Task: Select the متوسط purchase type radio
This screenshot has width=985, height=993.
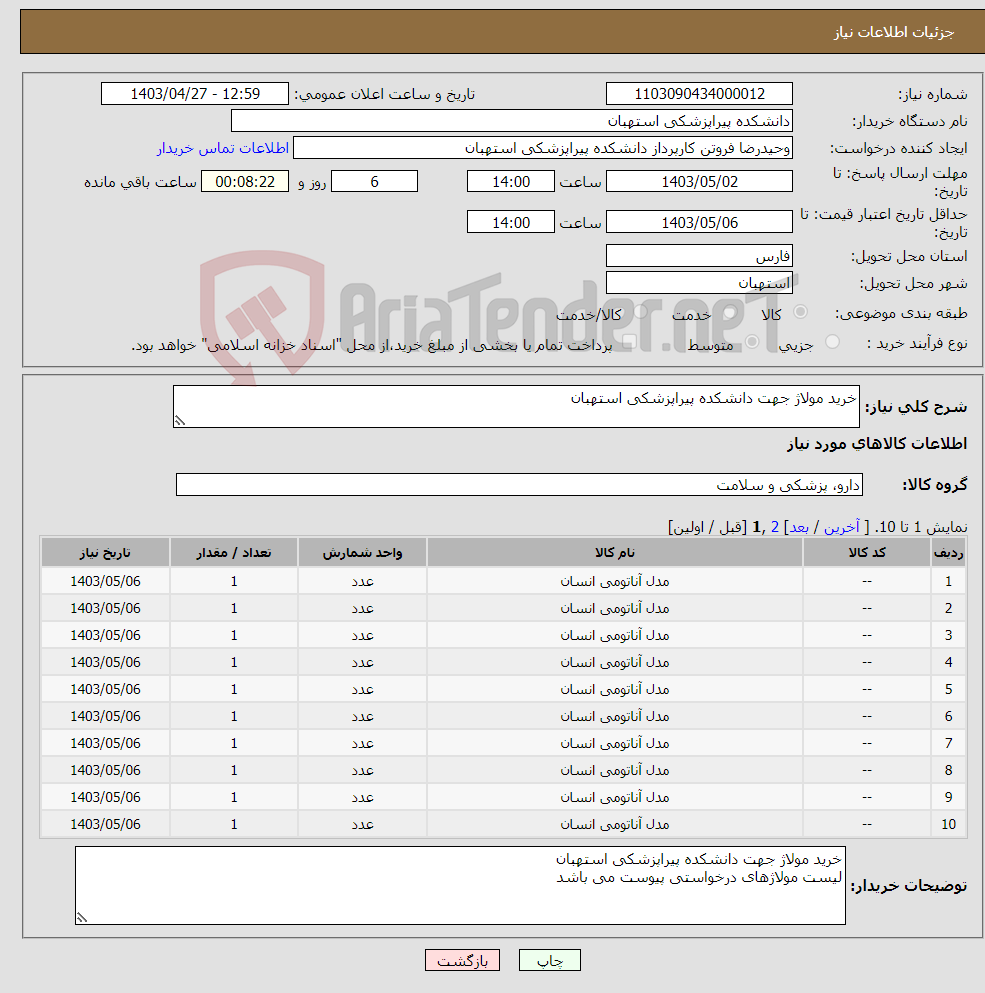Action: coord(752,342)
